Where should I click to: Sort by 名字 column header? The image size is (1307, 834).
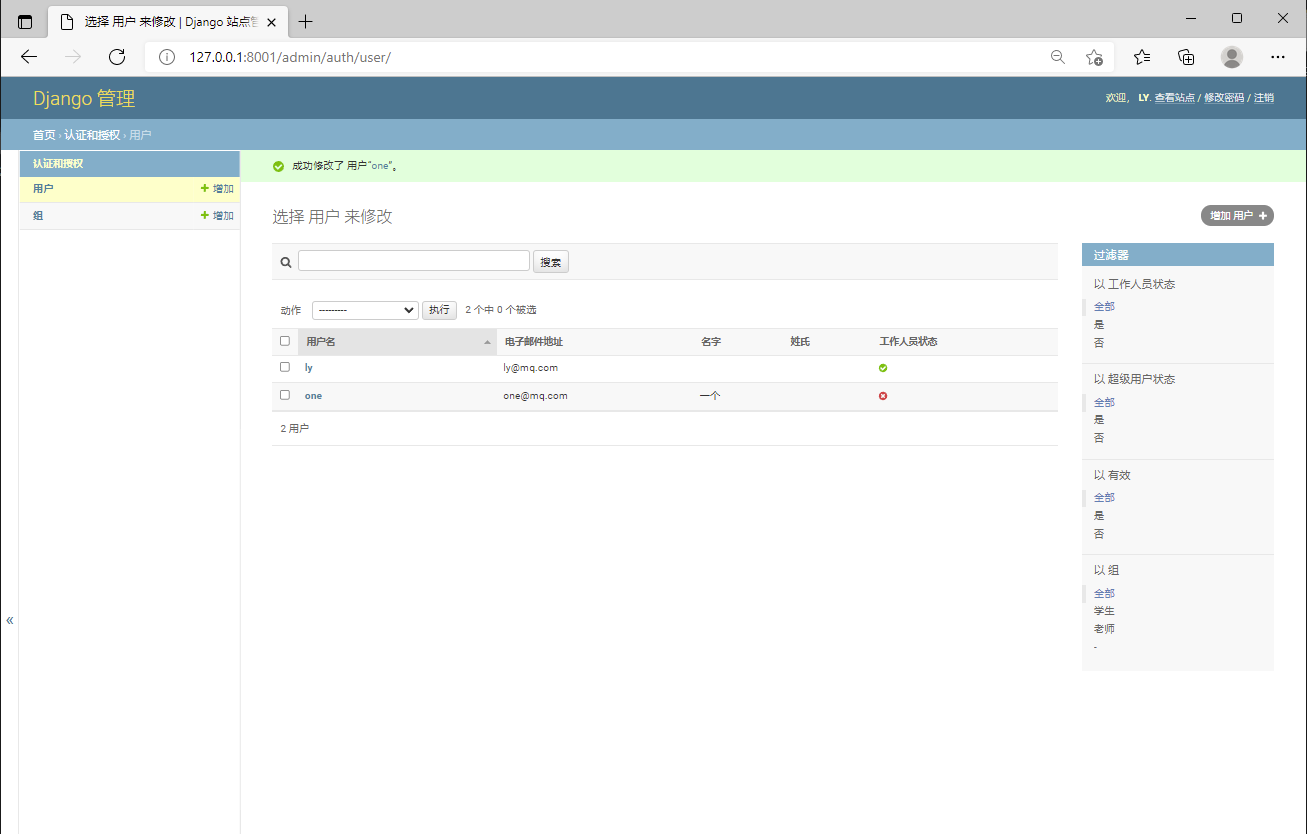coord(711,342)
